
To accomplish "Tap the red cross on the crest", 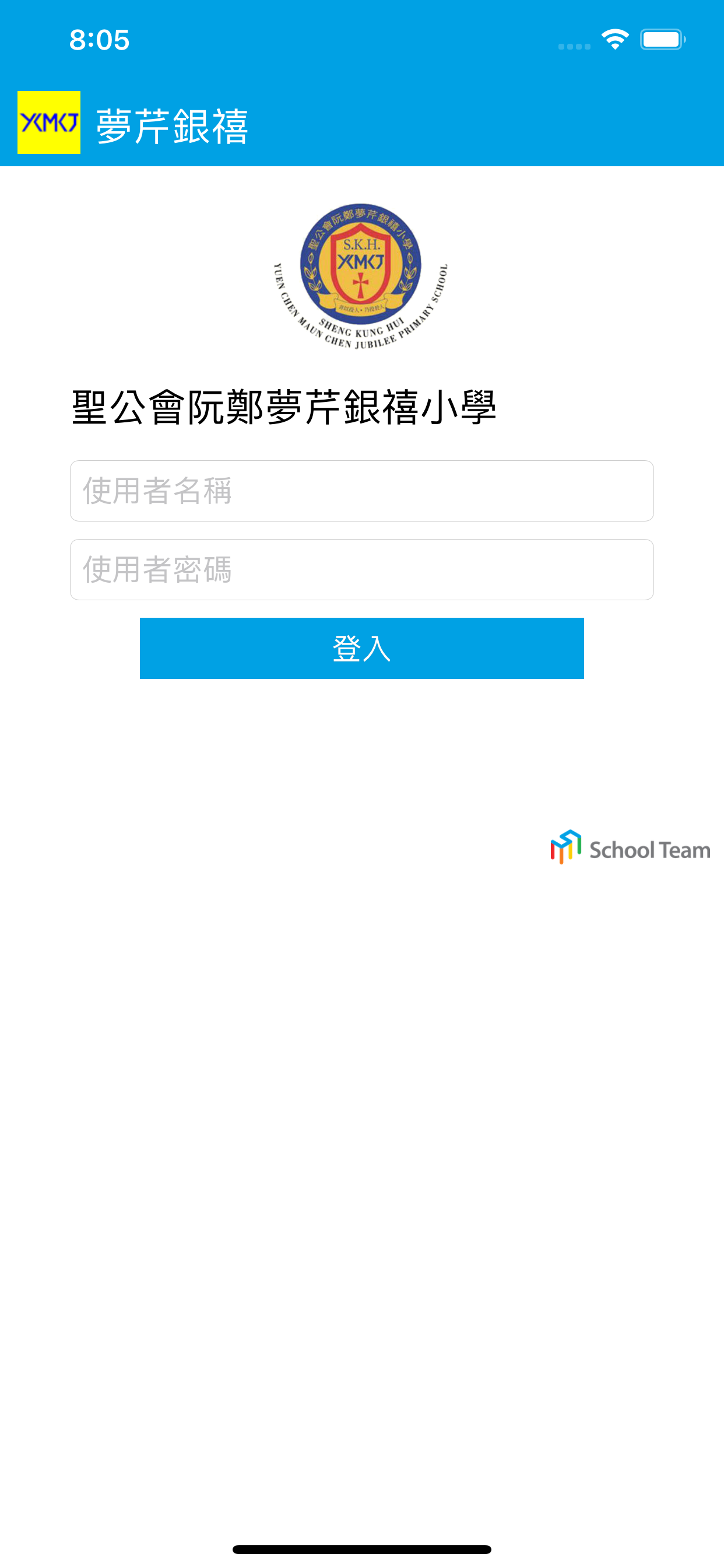I will click(361, 284).
